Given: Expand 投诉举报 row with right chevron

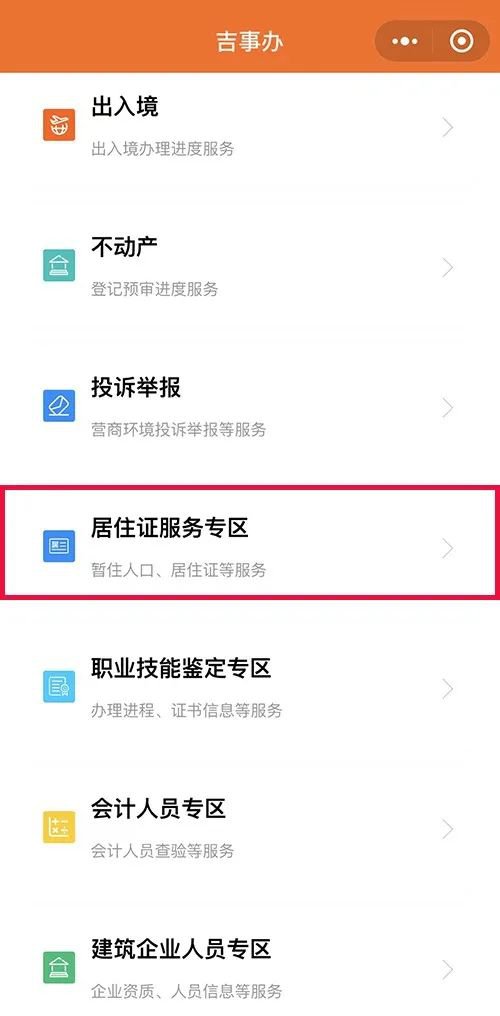Looking at the screenshot, I should tap(448, 408).
